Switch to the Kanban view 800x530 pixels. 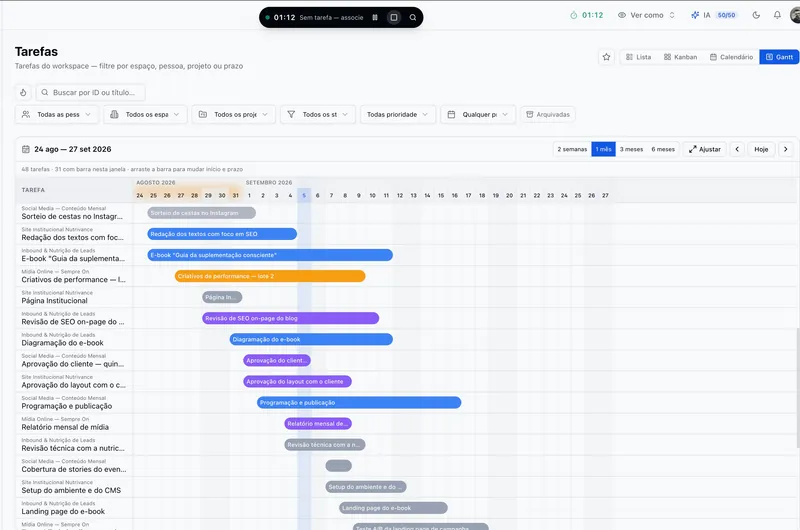[680, 57]
